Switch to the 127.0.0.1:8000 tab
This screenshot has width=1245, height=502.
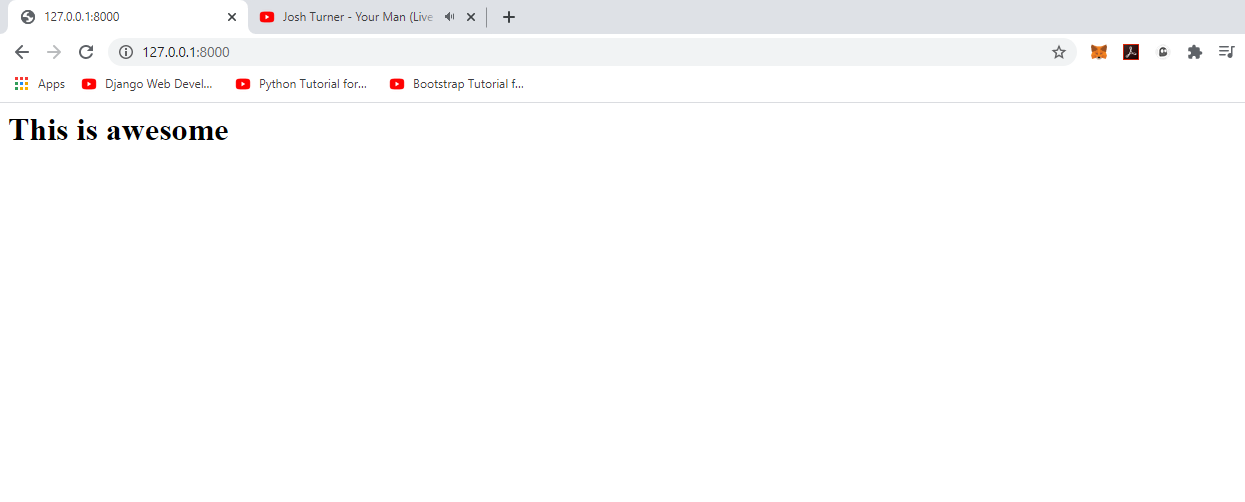click(x=128, y=17)
